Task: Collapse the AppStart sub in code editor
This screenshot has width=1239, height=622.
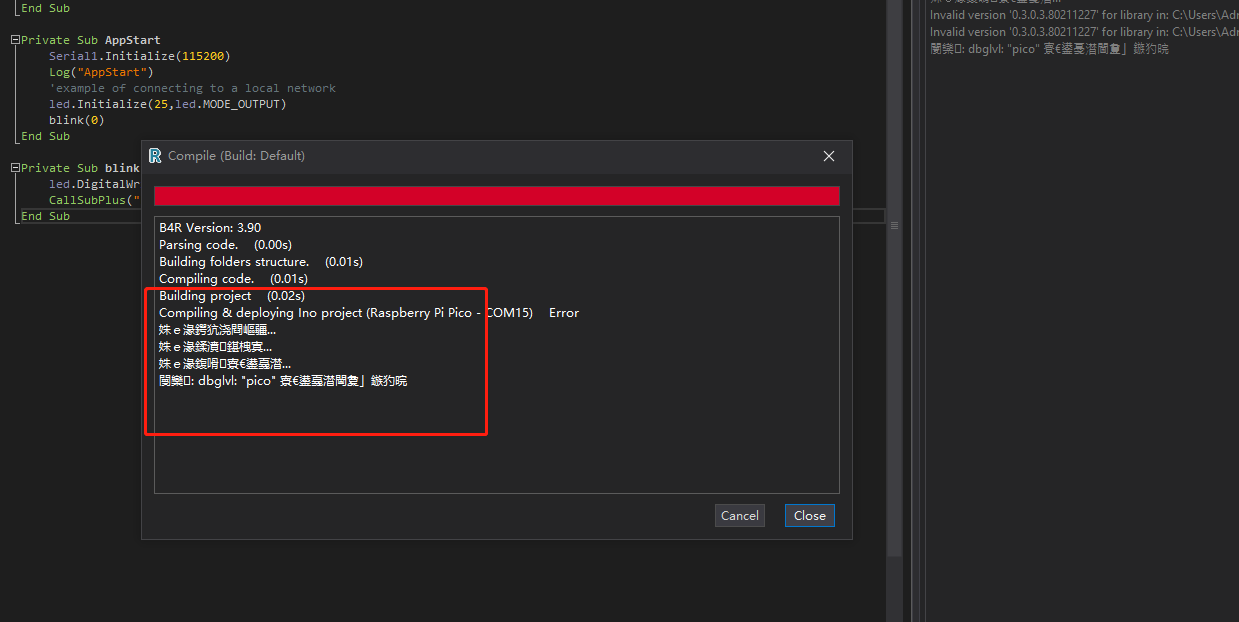Action: coord(15,40)
